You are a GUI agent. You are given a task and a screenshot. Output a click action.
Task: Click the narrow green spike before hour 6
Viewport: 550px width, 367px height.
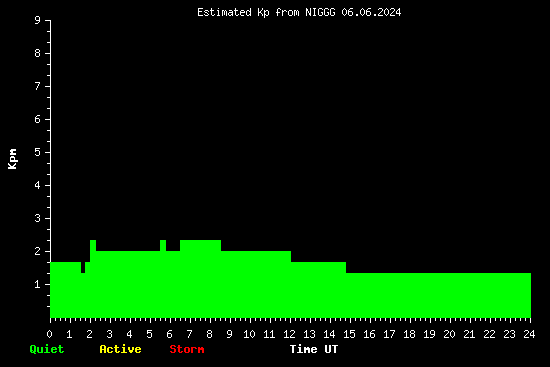tap(163, 246)
